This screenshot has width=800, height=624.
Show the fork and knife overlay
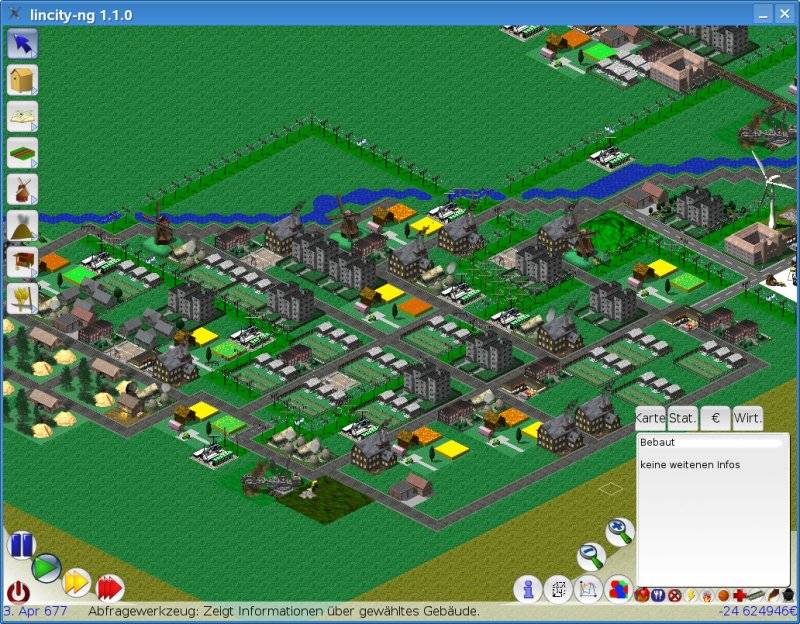pos(658,595)
